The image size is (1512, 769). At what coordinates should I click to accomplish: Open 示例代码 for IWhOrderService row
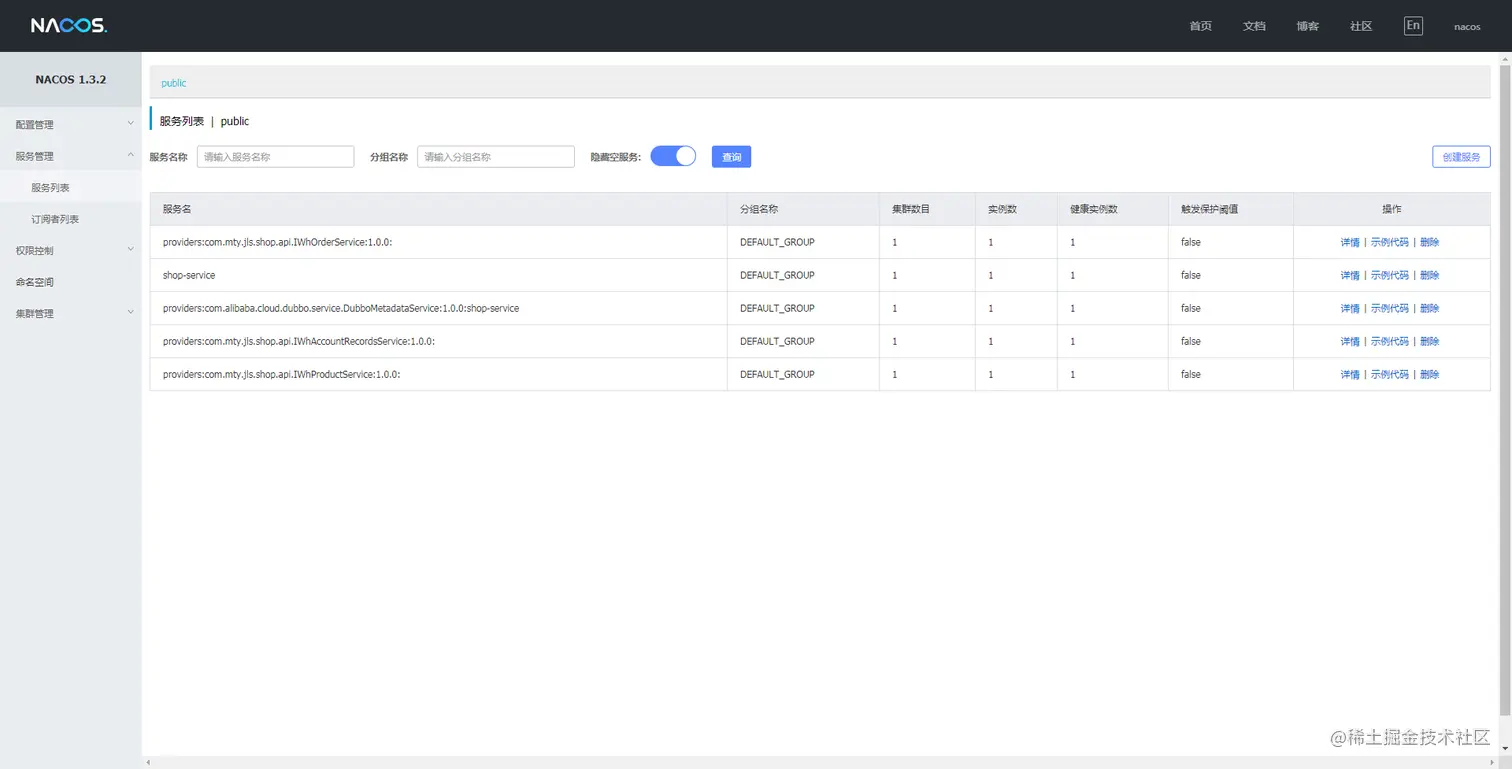coord(1389,242)
